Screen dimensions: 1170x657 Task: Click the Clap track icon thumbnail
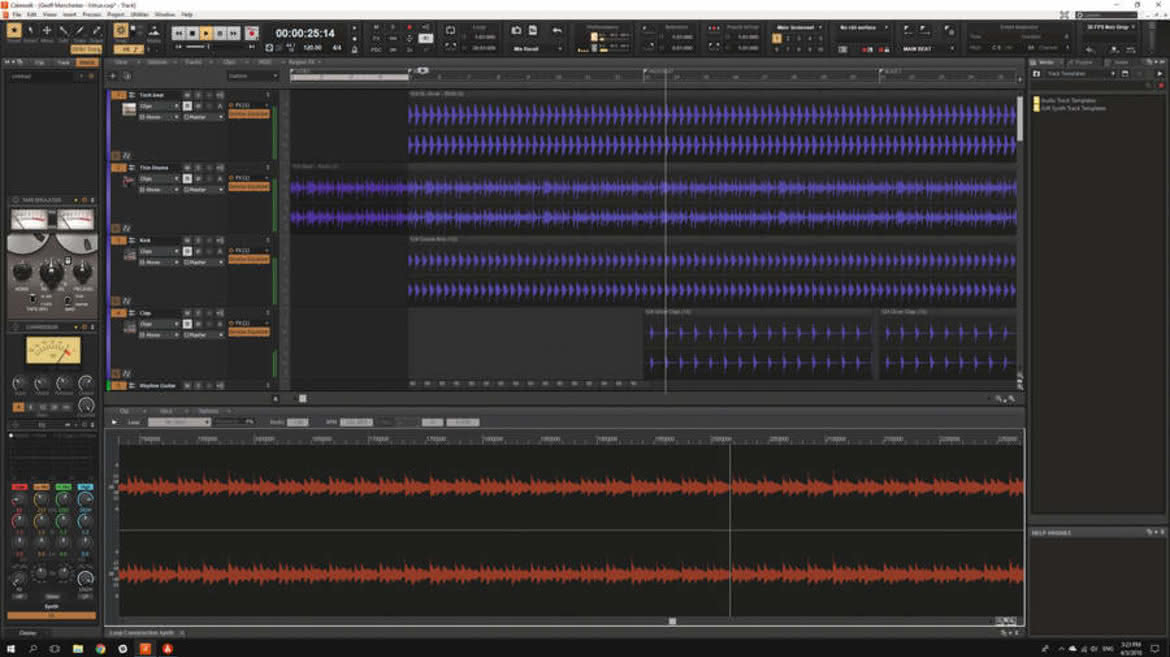(128, 328)
